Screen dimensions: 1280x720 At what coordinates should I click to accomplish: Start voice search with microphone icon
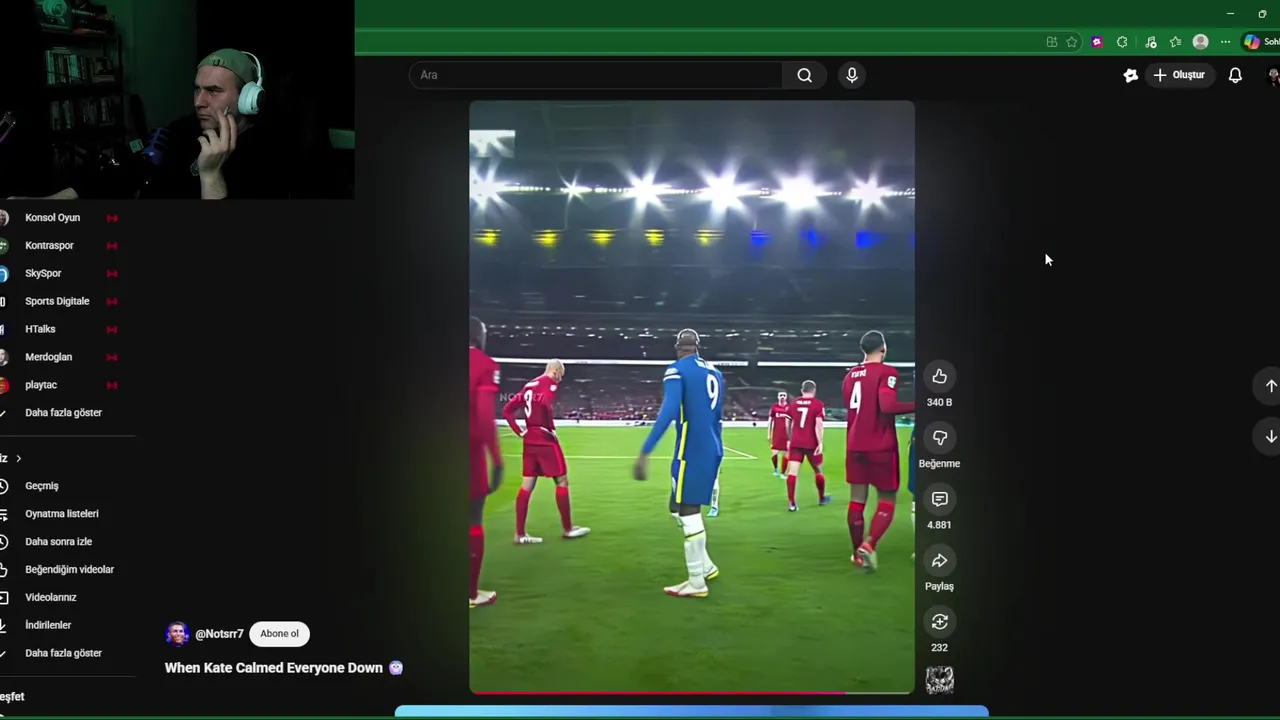pyautogui.click(x=852, y=75)
